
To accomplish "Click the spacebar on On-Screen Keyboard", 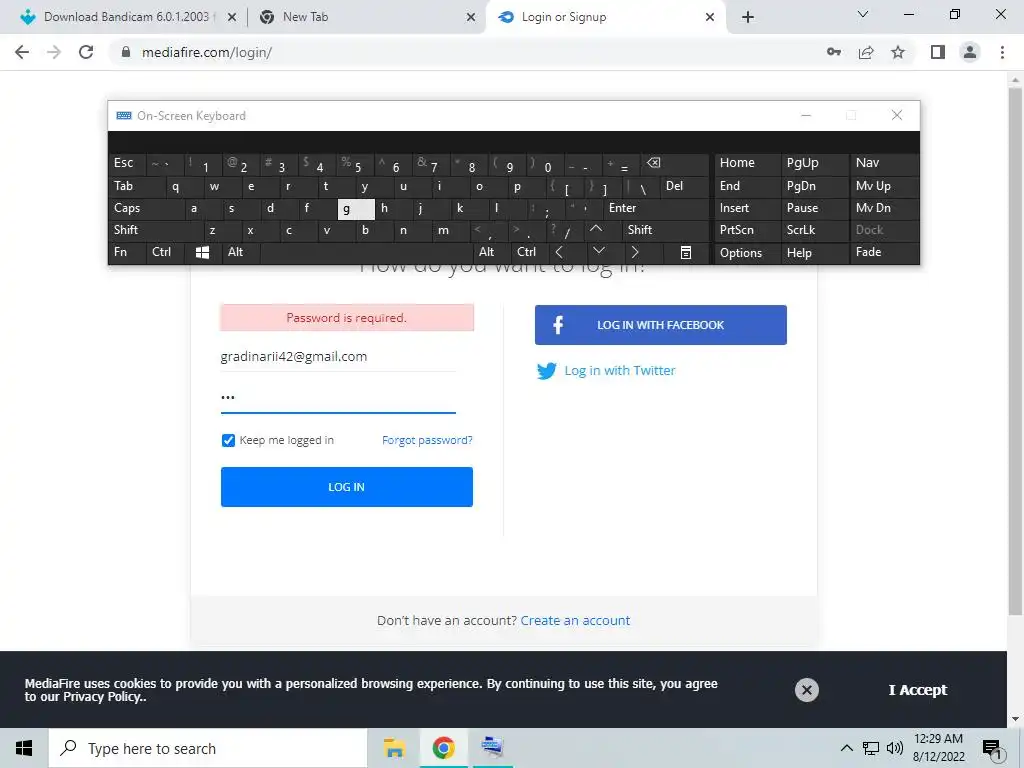I will click(x=367, y=252).
